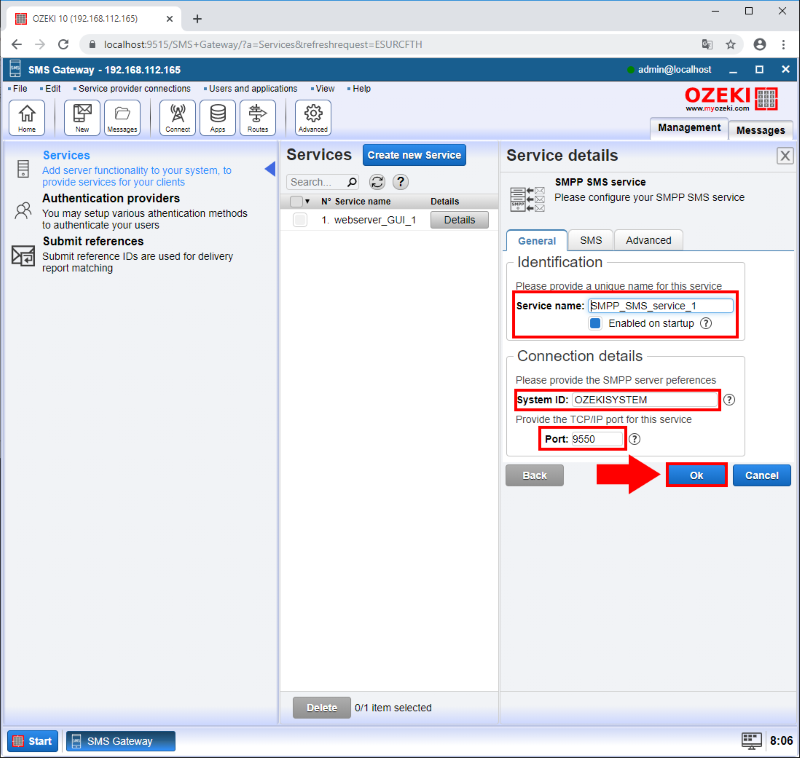The width and height of the screenshot is (800, 758).
Task: Click the Authentication providers users icon
Action: 23,211
